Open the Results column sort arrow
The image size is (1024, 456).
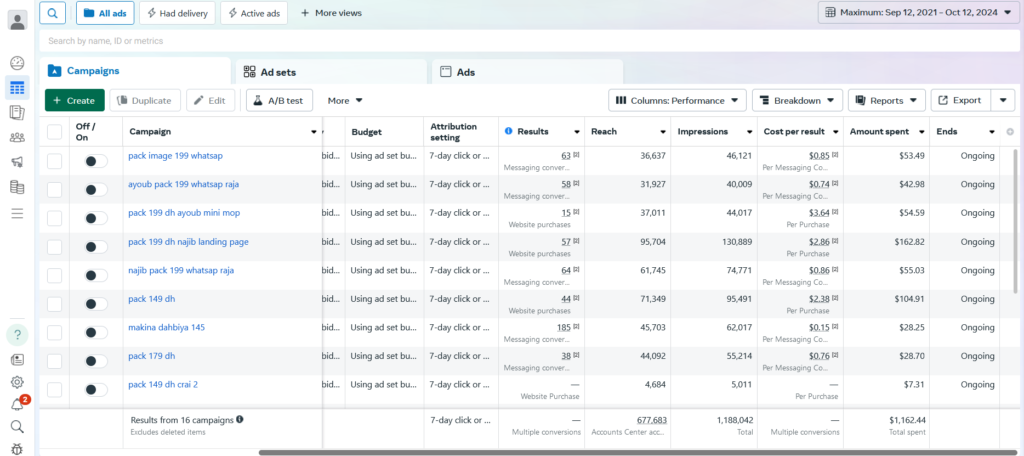(x=577, y=132)
